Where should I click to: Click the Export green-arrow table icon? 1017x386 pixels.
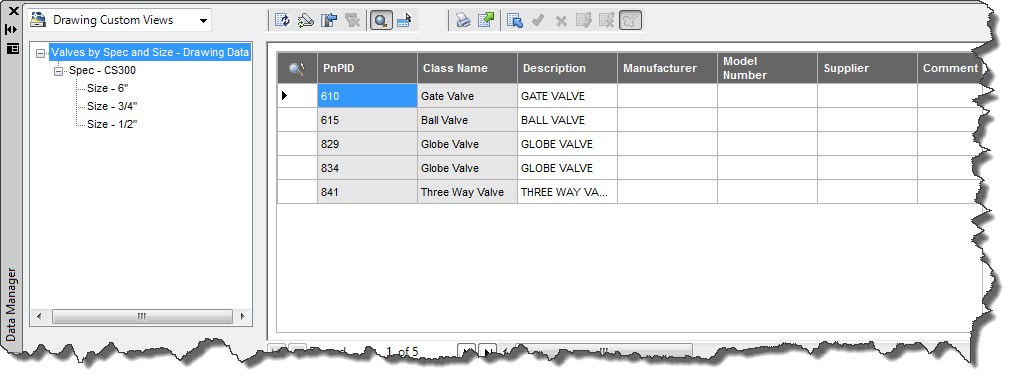(486, 21)
